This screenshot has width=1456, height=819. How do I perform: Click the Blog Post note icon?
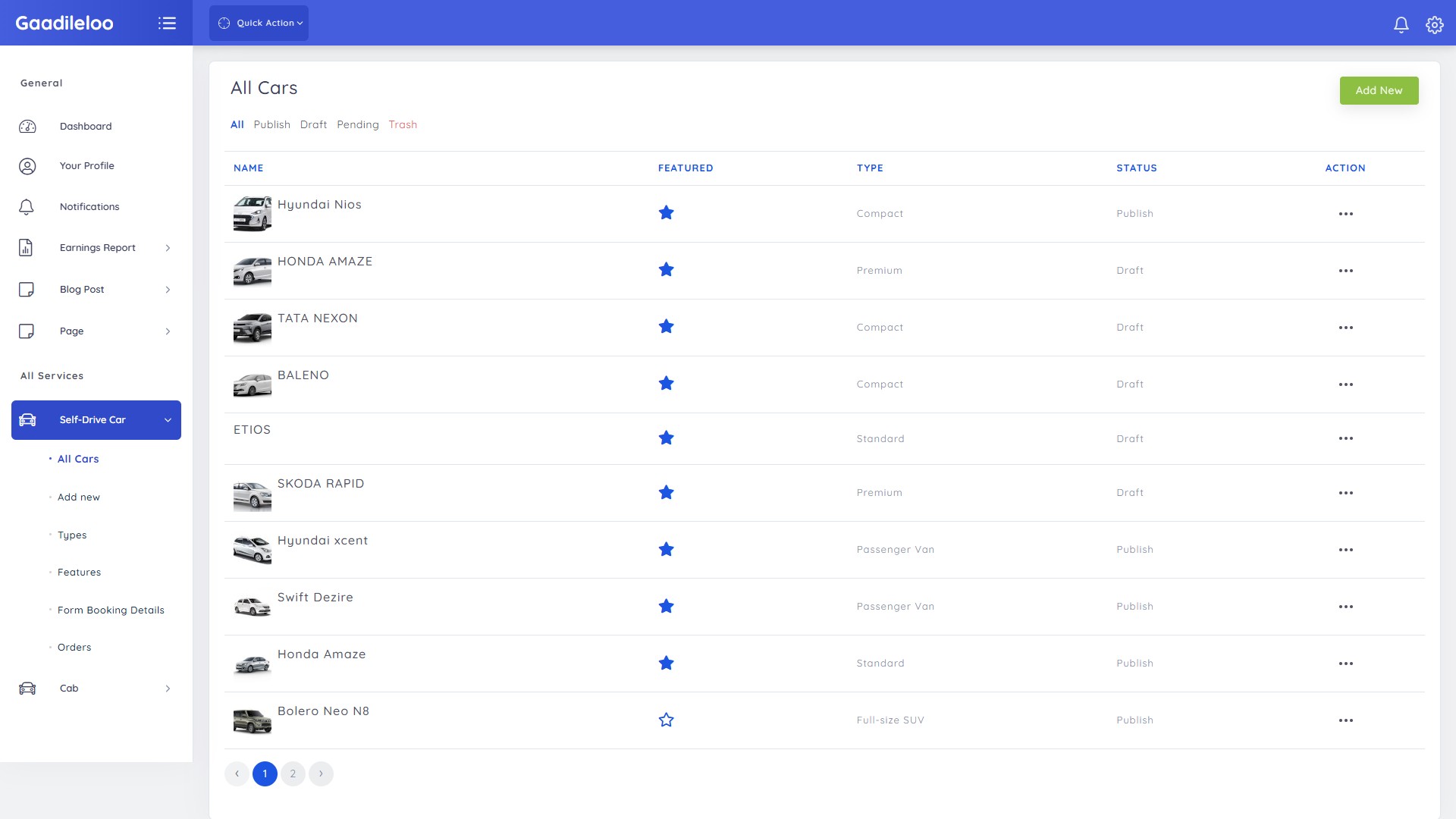pos(27,290)
